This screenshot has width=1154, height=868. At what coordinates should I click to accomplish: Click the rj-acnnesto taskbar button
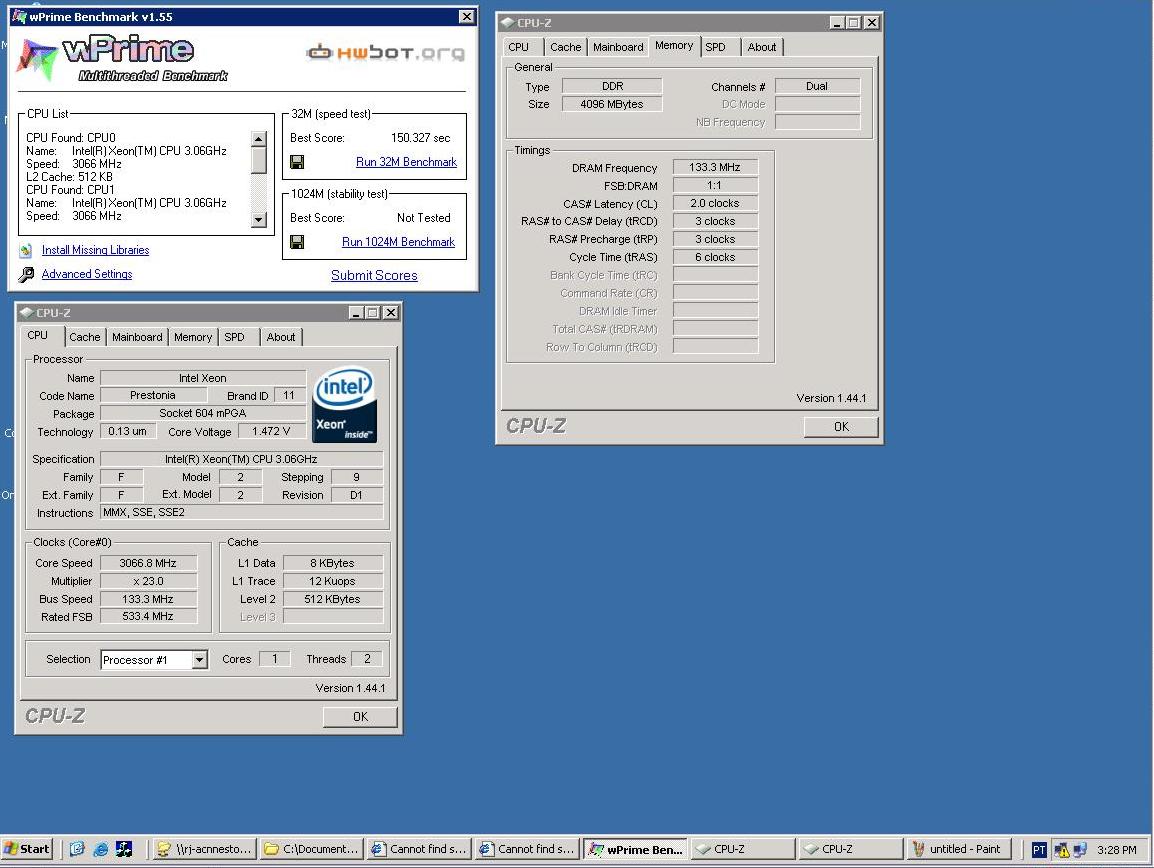(205, 849)
